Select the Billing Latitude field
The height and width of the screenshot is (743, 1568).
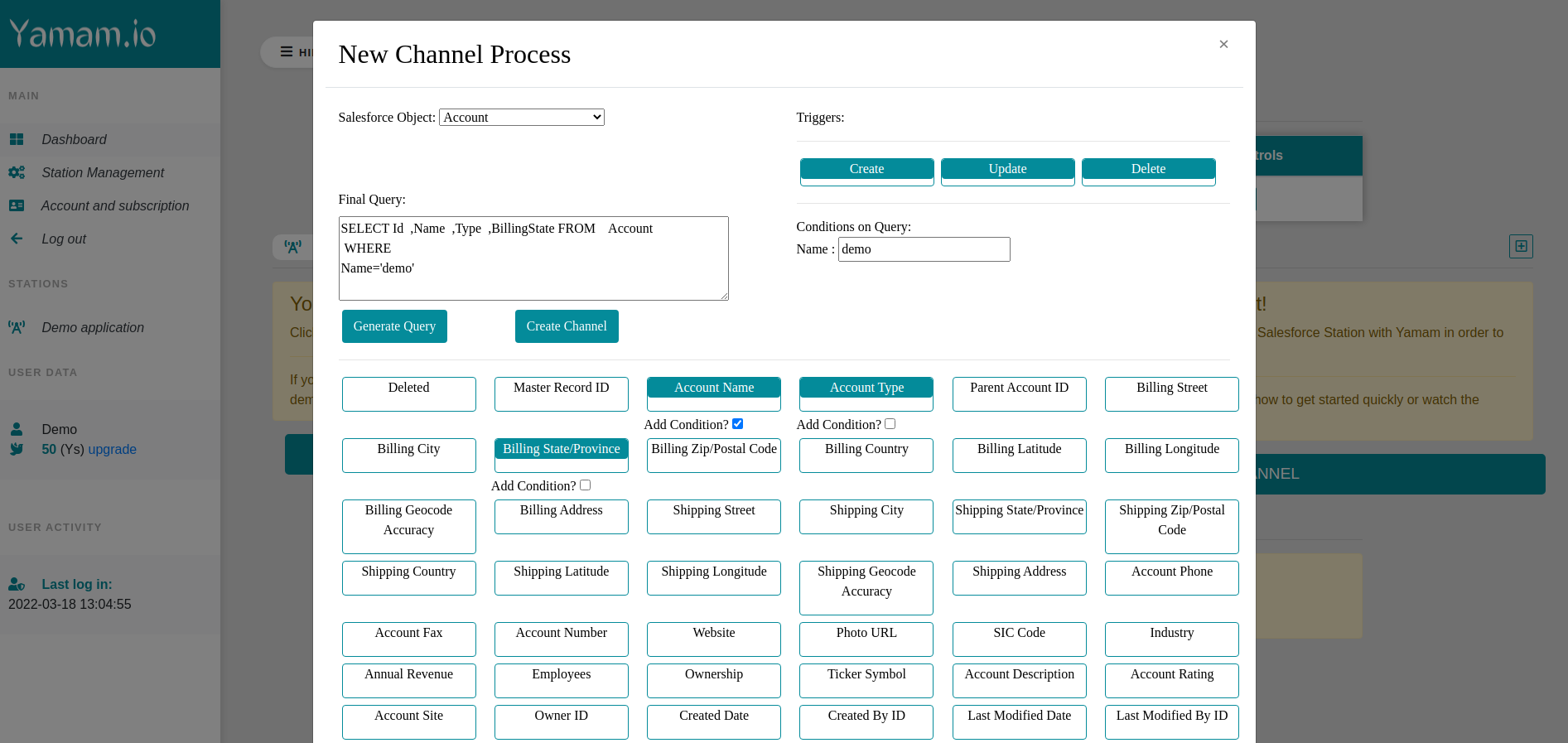(x=1020, y=455)
